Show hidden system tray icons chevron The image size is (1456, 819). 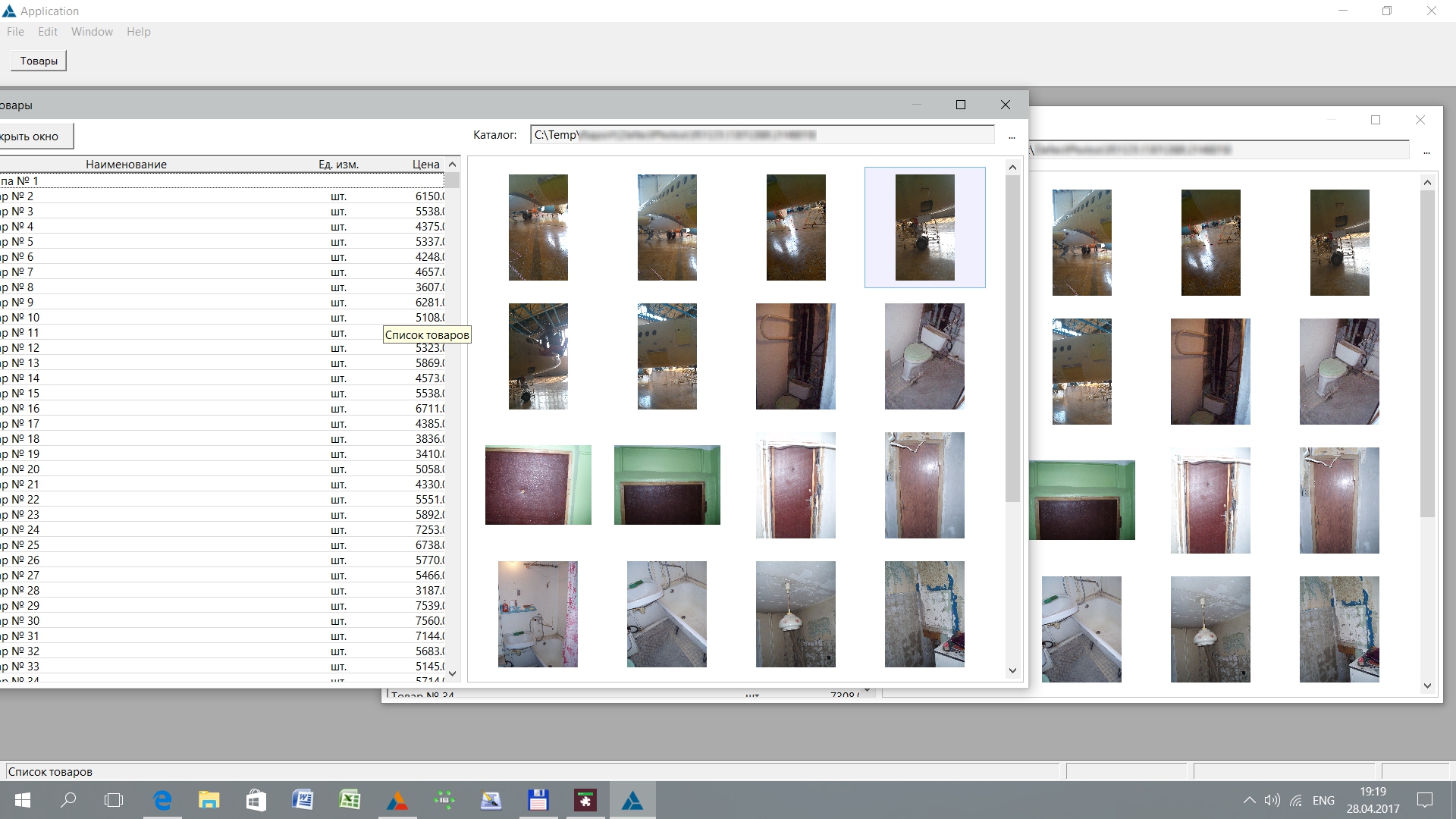(x=1249, y=800)
